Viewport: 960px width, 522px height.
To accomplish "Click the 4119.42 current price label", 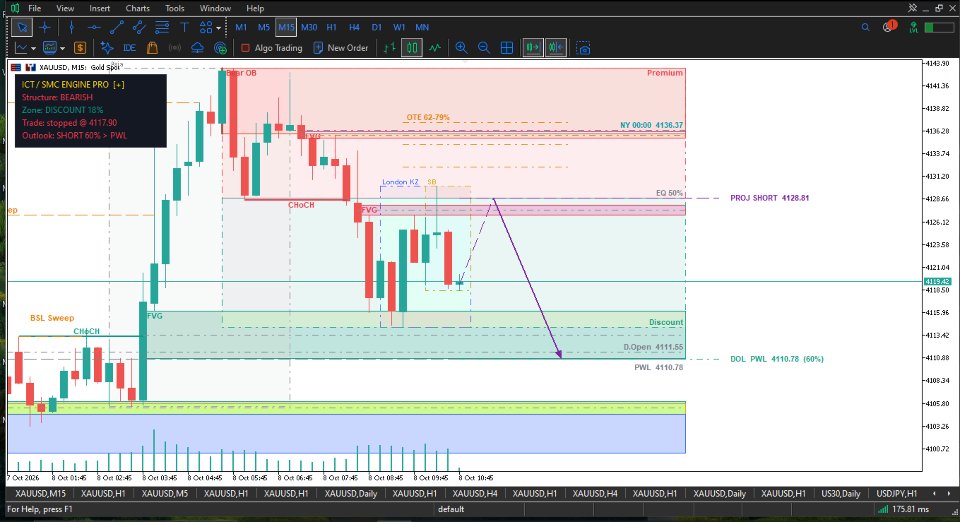I will click(937, 282).
